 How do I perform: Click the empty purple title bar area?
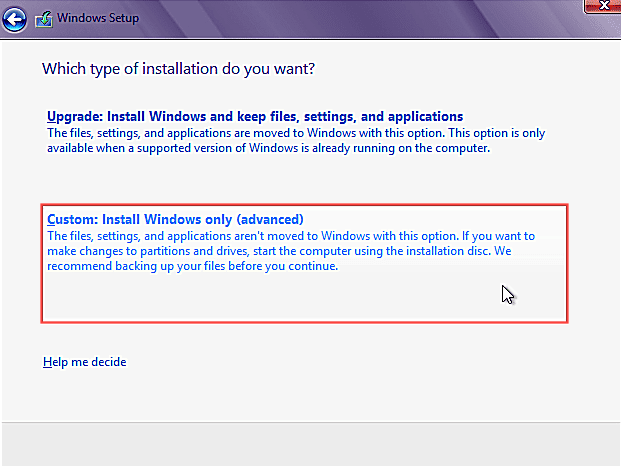point(350,18)
